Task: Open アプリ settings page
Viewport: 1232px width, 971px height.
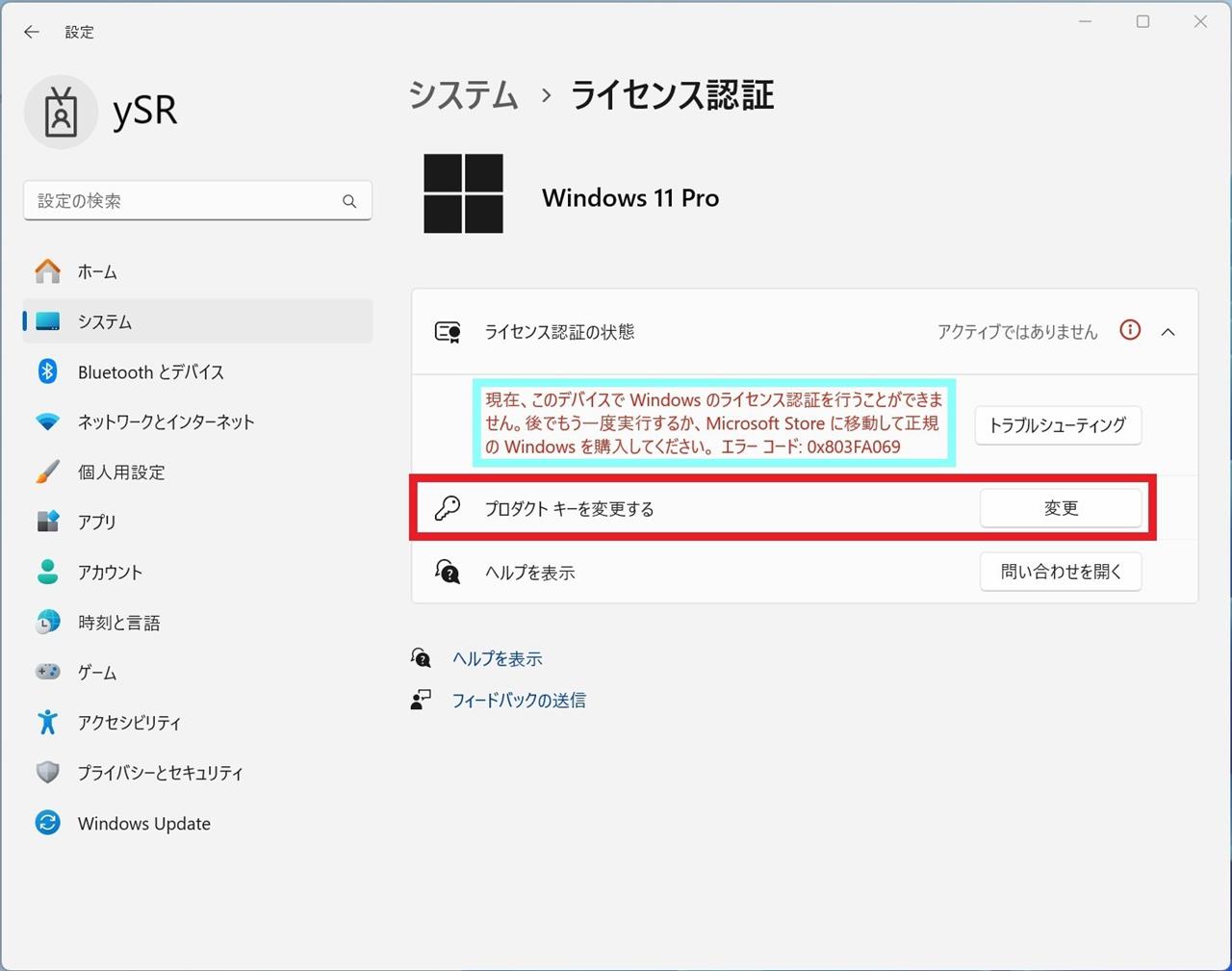Action: (x=197, y=522)
